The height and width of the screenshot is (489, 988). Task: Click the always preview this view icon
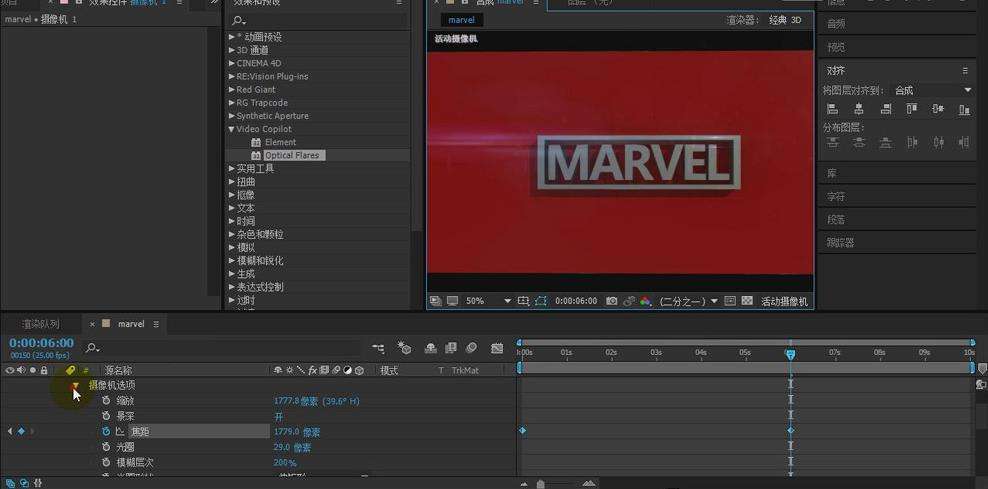435,301
